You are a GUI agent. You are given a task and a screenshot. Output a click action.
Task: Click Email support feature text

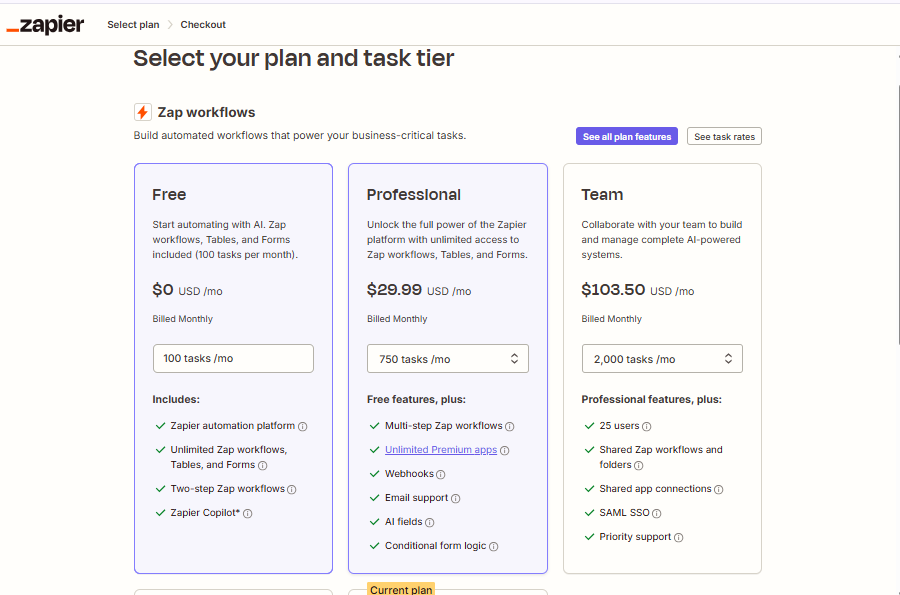[416, 498]
